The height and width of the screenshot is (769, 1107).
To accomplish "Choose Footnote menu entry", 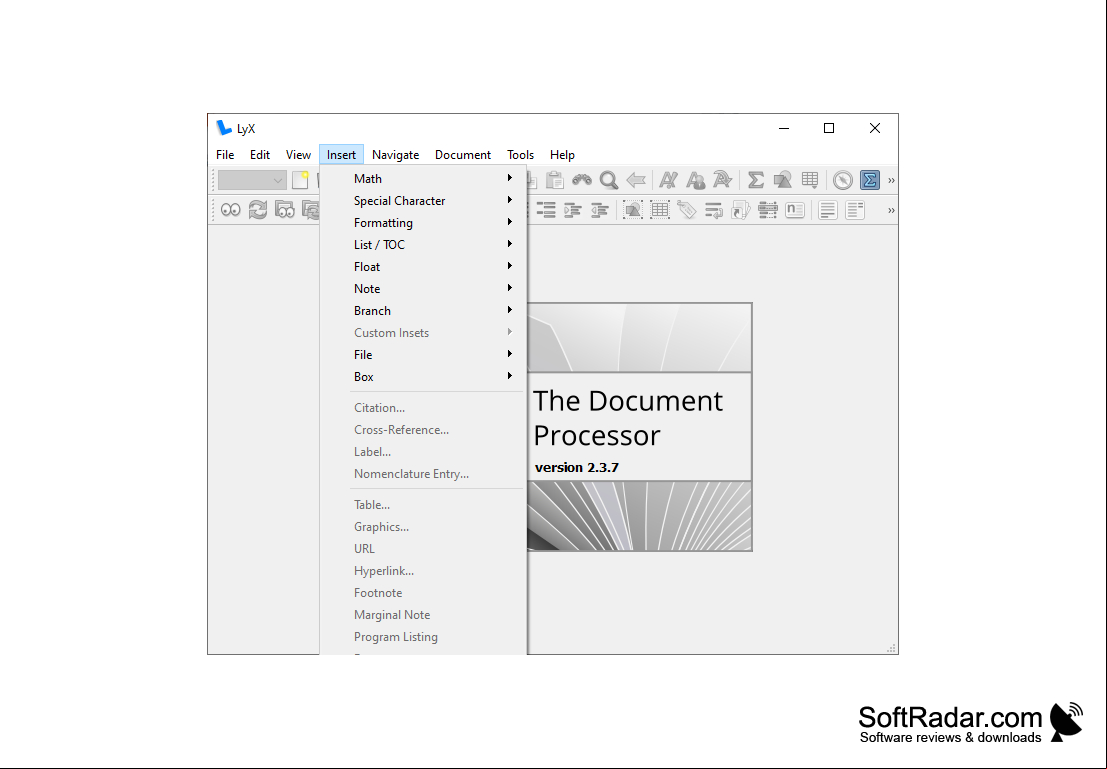I will tap(424, 592).
